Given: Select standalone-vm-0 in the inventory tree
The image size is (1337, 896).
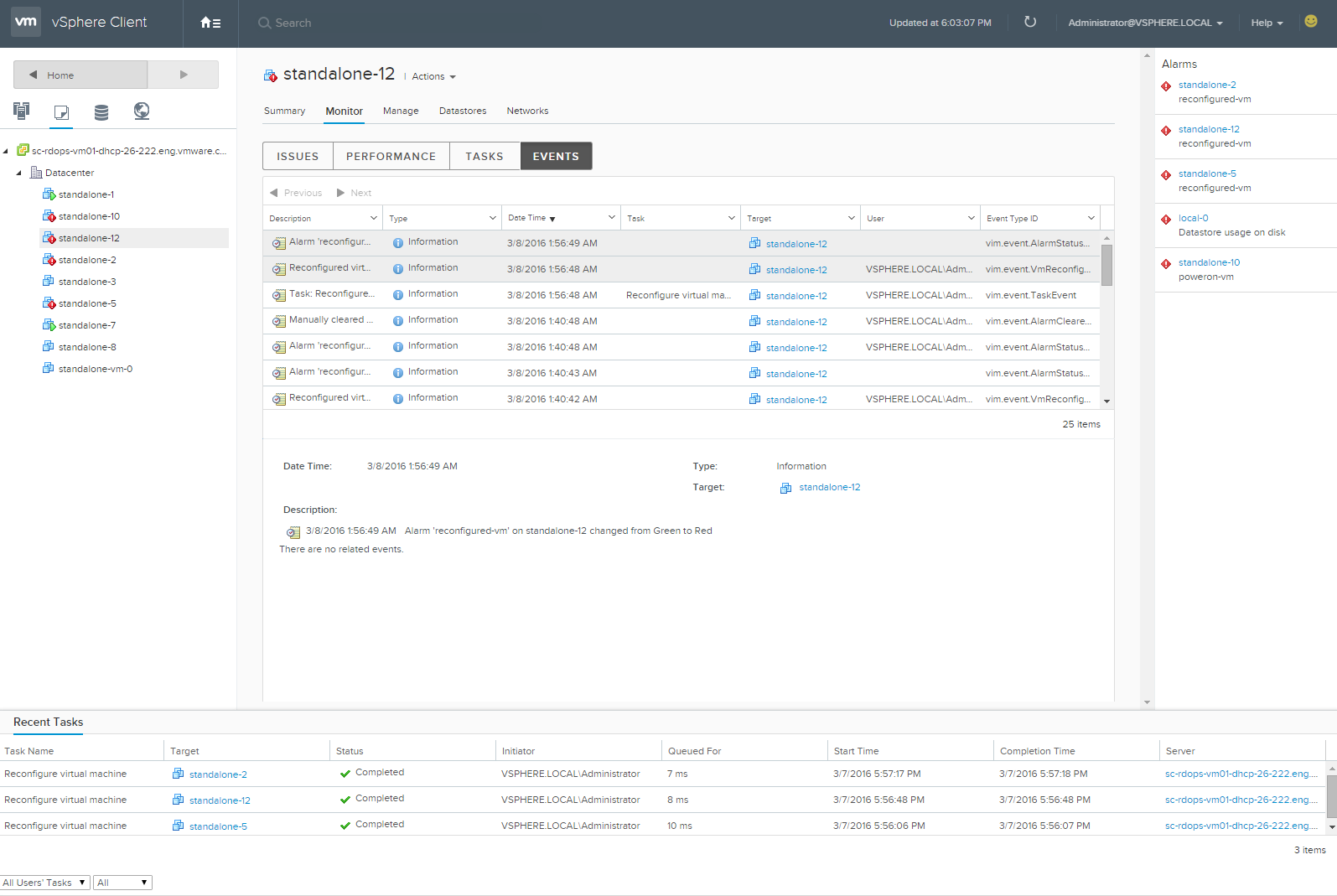Looking at the screenshot, I should click(95, 369).
